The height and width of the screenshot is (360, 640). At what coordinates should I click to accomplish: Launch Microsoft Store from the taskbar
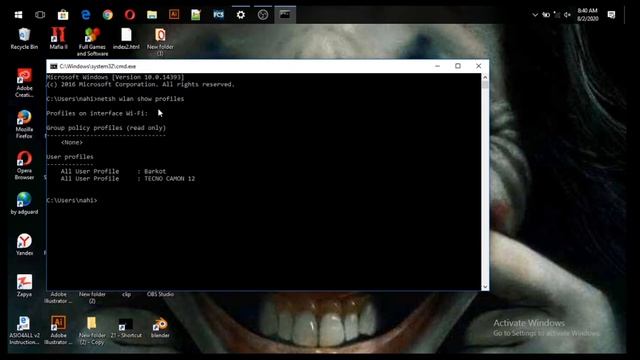[63, 15]
